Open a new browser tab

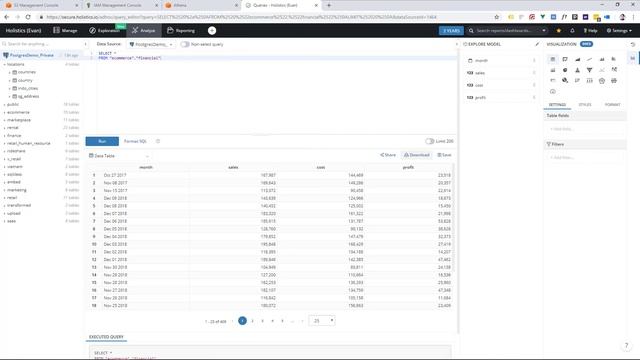(x=329, y=5)
